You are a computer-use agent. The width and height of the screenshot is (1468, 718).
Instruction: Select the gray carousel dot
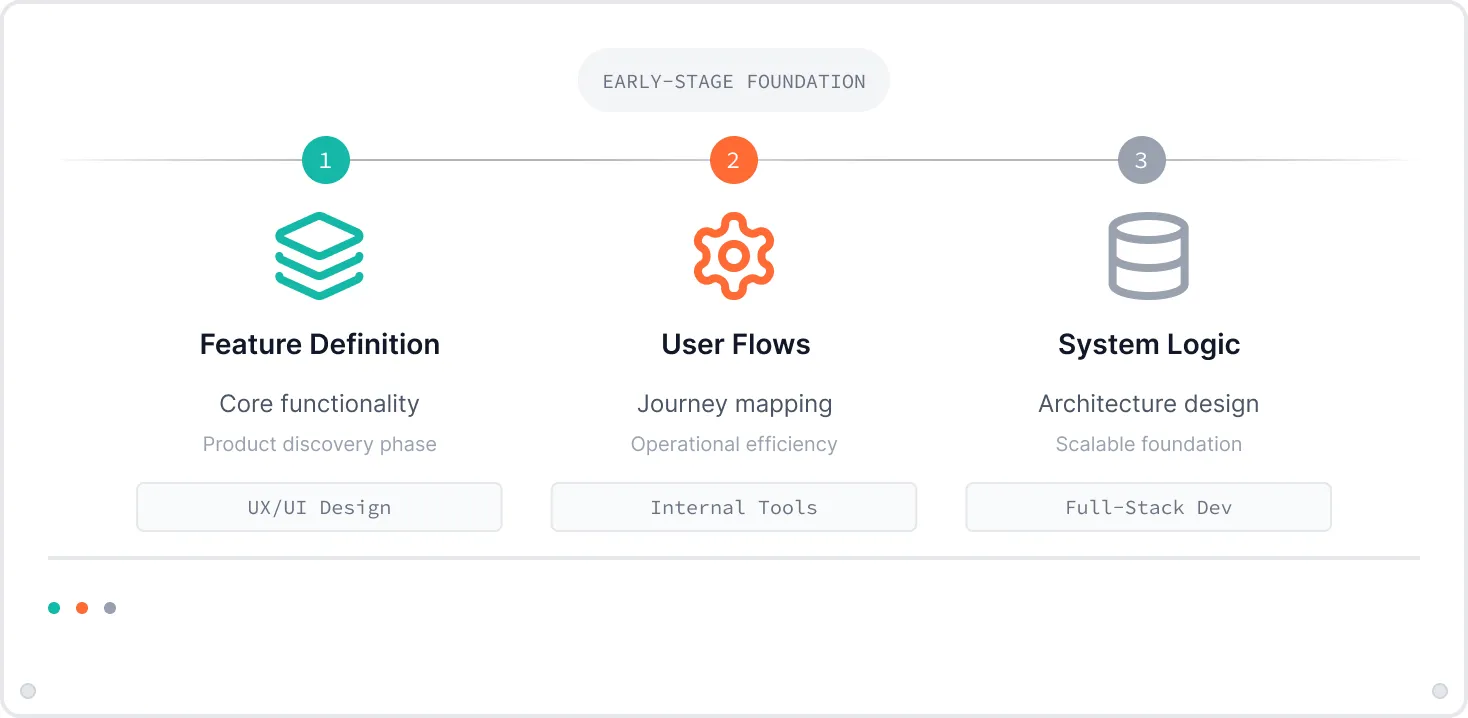[110, 607]
